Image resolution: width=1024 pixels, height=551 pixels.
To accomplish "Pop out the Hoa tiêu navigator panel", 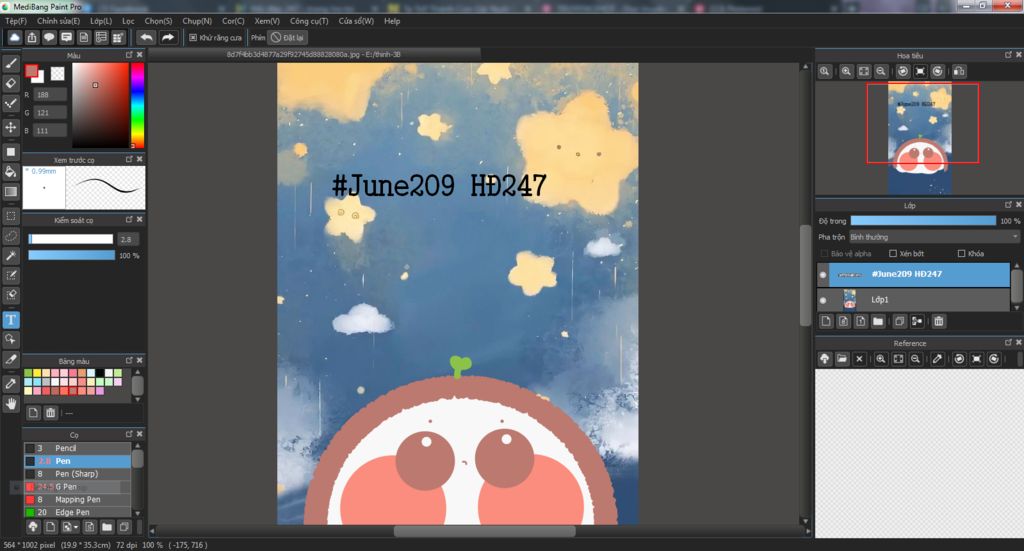I will click(x=1008, y=55).
